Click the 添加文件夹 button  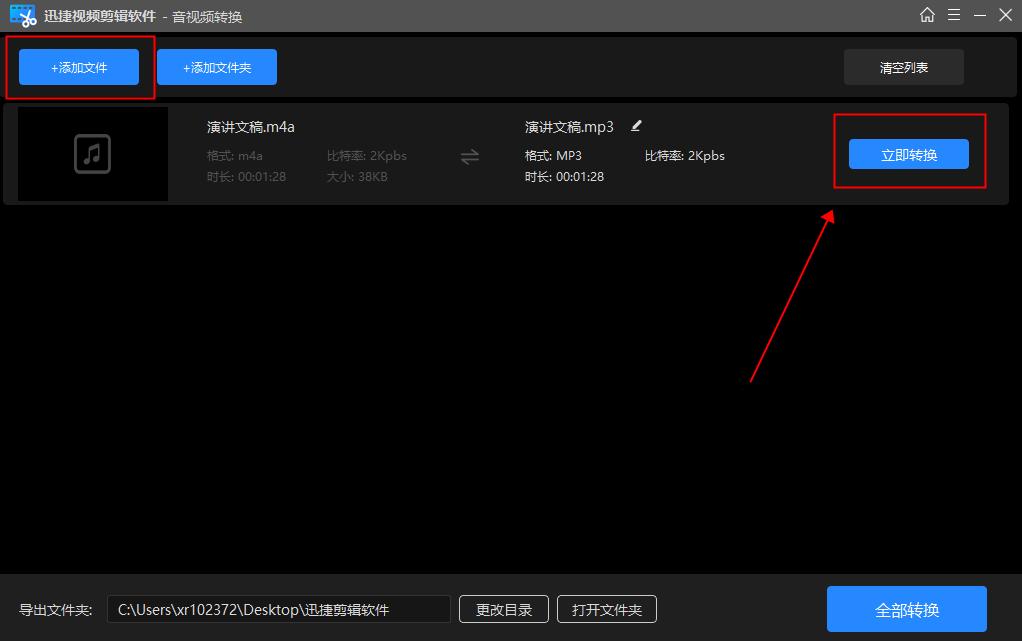[216, 66]
